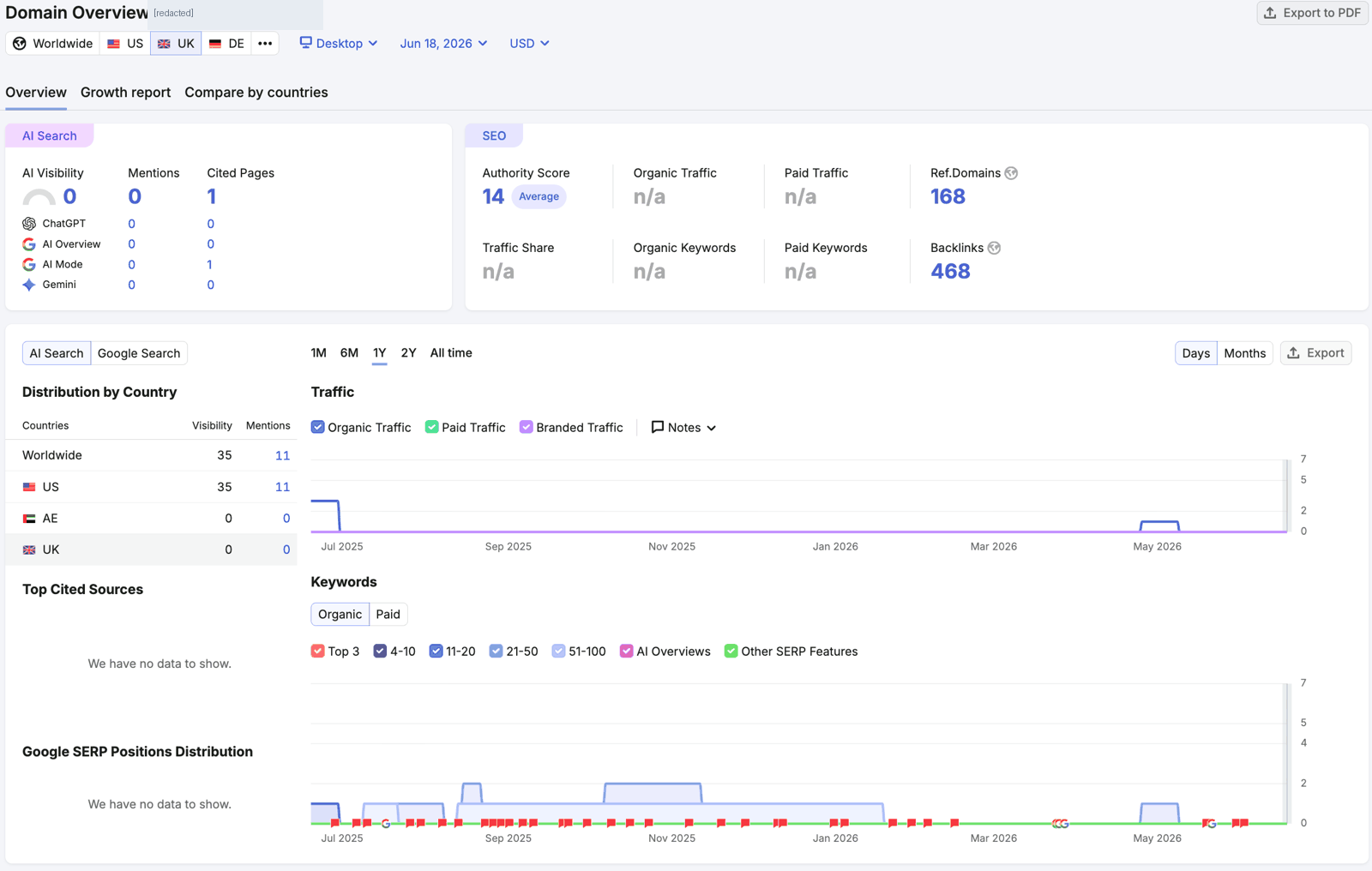This screenshot has height=871, width=1372.
Task: Click the Google AI Mode icon
Action: click(29, 265)
